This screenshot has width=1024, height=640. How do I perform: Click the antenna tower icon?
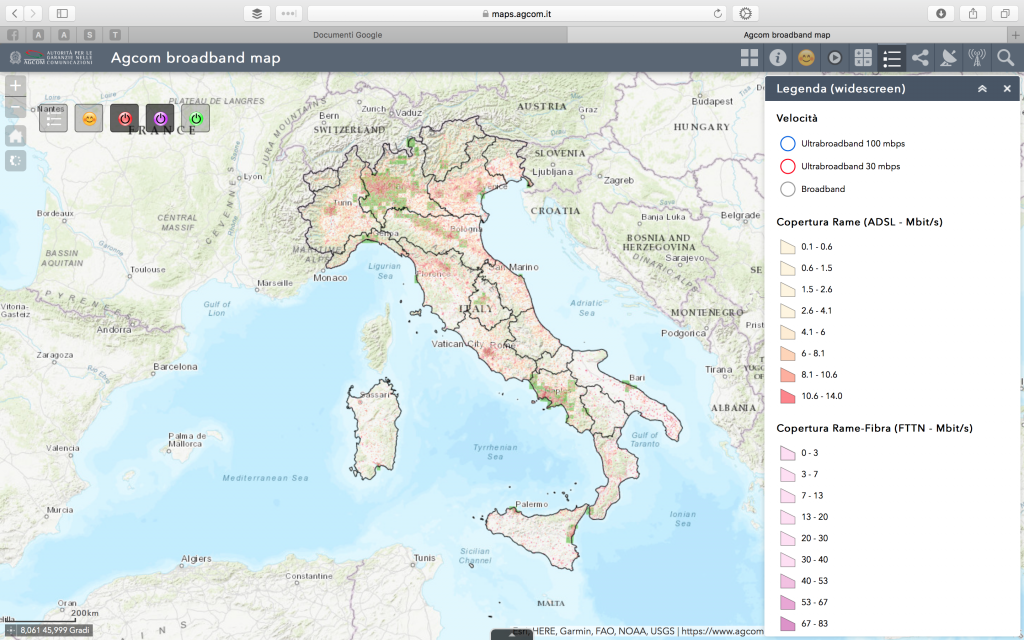977,58
